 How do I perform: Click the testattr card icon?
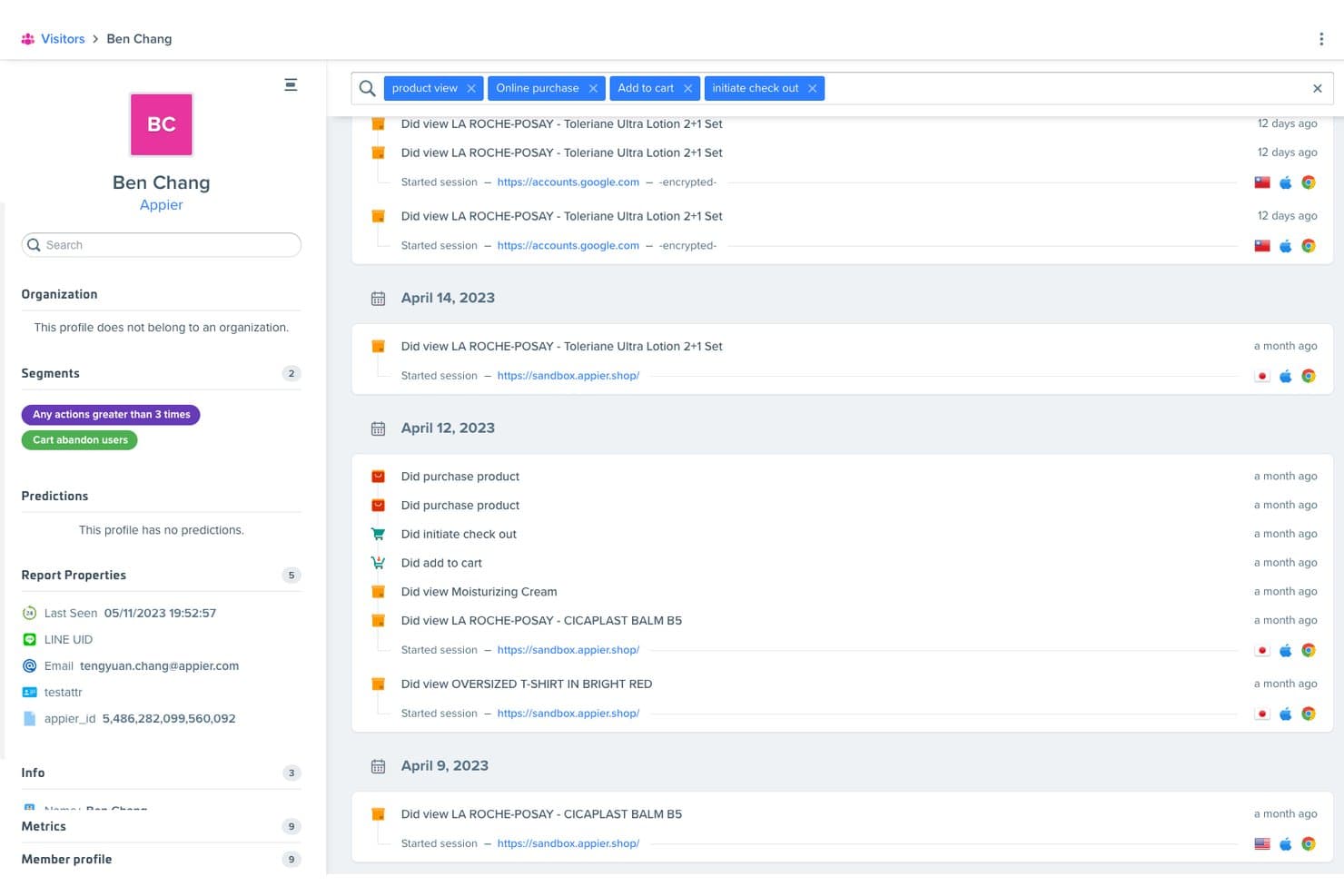point(29,692)
